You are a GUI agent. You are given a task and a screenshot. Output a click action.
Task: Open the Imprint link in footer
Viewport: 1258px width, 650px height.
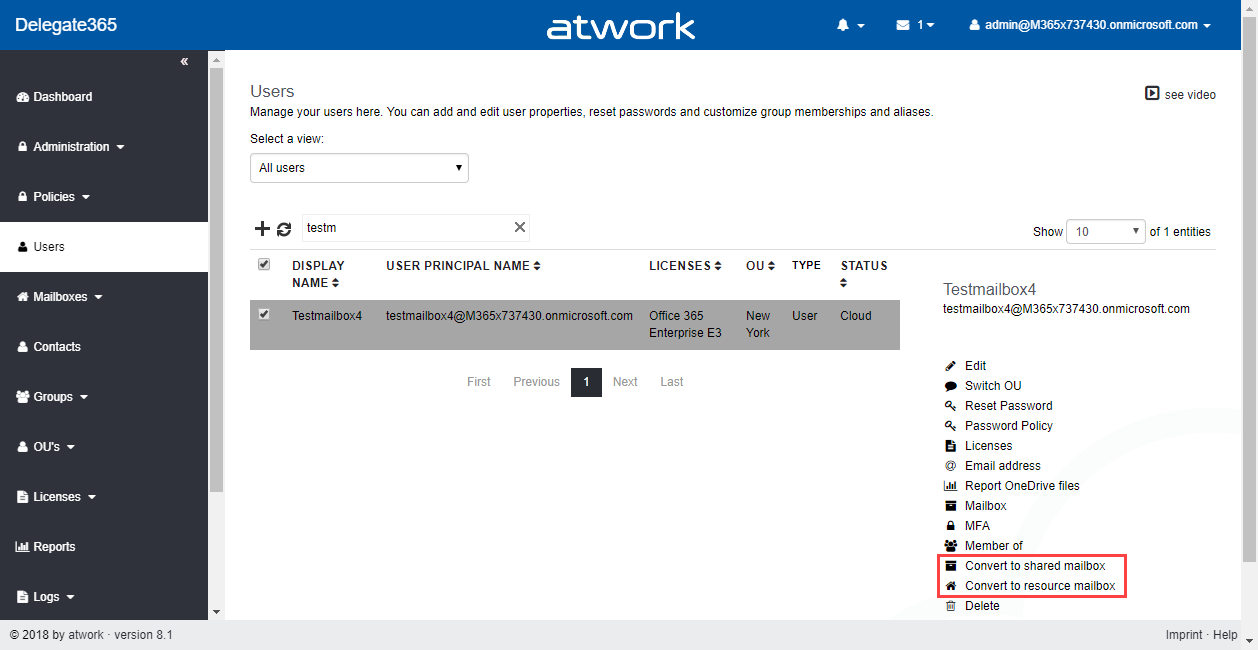click(x=1184, y=635)
